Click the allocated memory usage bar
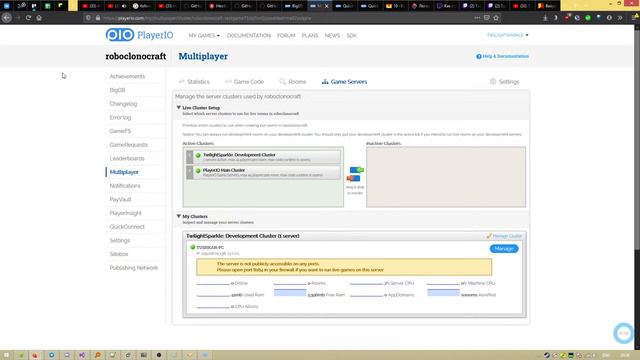The width and height of the screenshot is (640, 360). click(443, 293)
